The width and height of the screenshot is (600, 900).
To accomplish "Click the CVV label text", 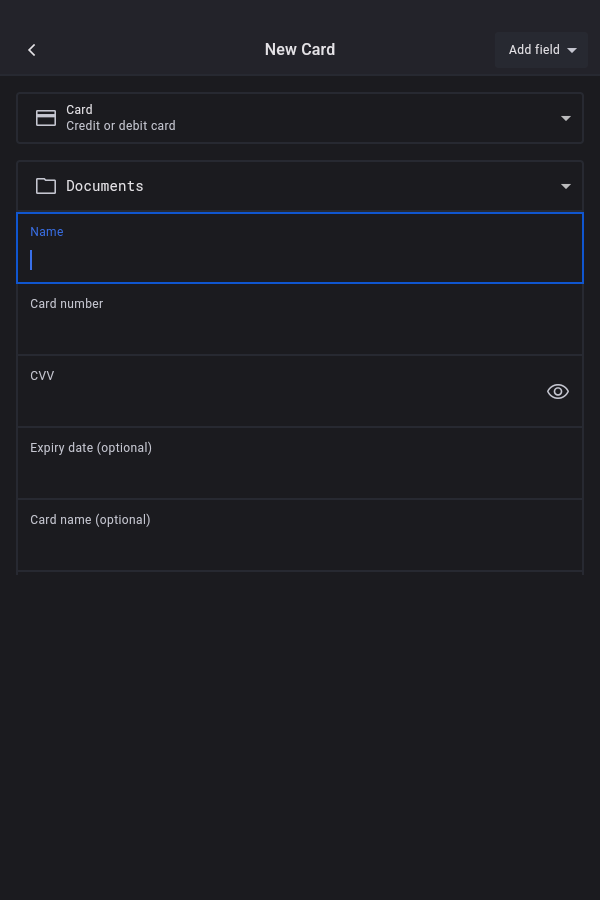I will tap(42, 376).
